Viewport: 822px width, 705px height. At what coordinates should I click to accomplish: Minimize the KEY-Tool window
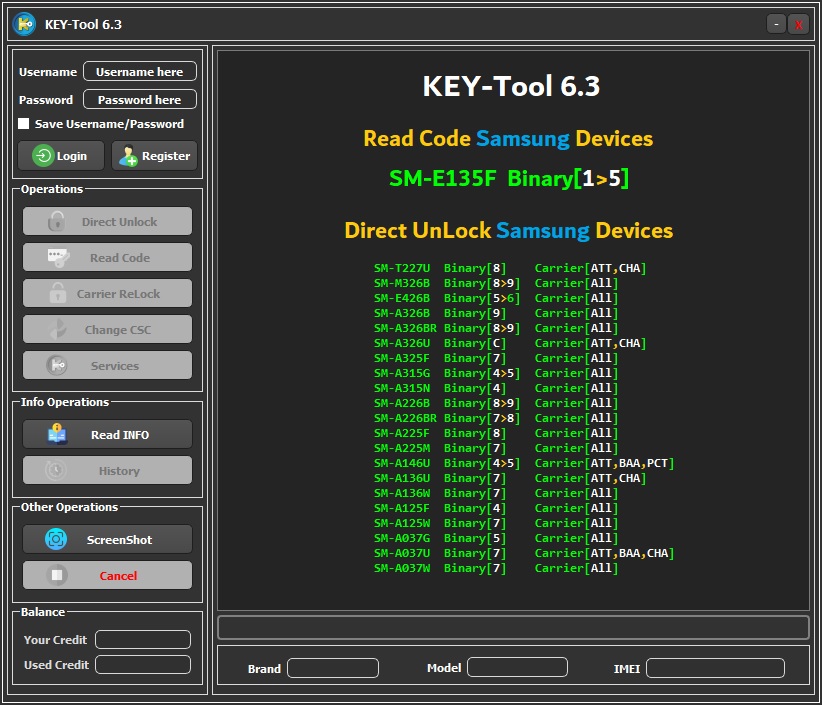pyautogui.click(x=776, y=24)
